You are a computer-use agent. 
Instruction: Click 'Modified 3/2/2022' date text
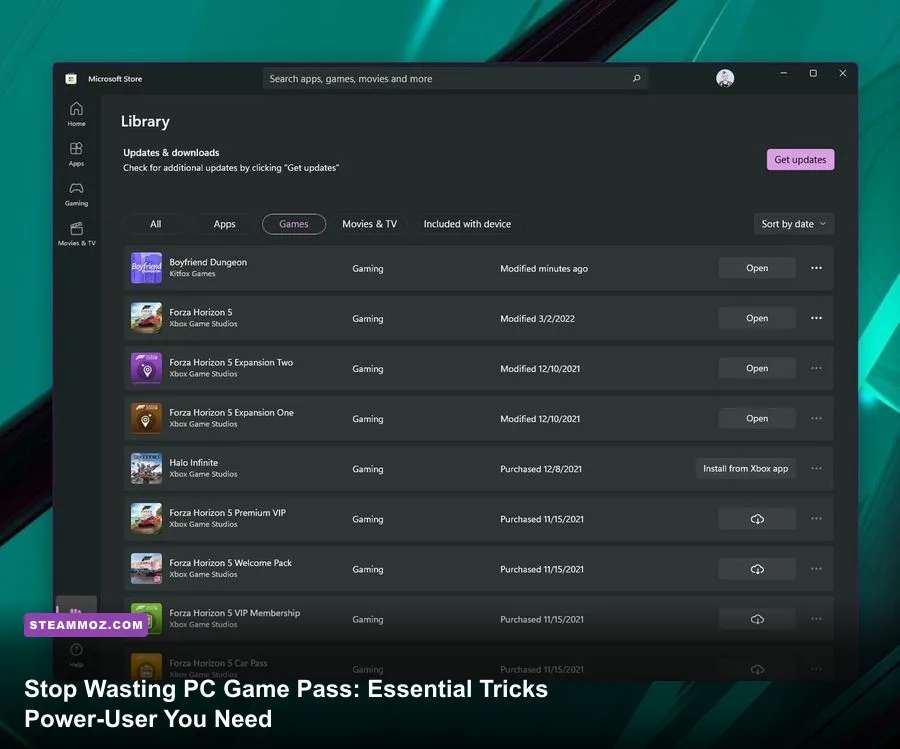(x=537, y=319)
